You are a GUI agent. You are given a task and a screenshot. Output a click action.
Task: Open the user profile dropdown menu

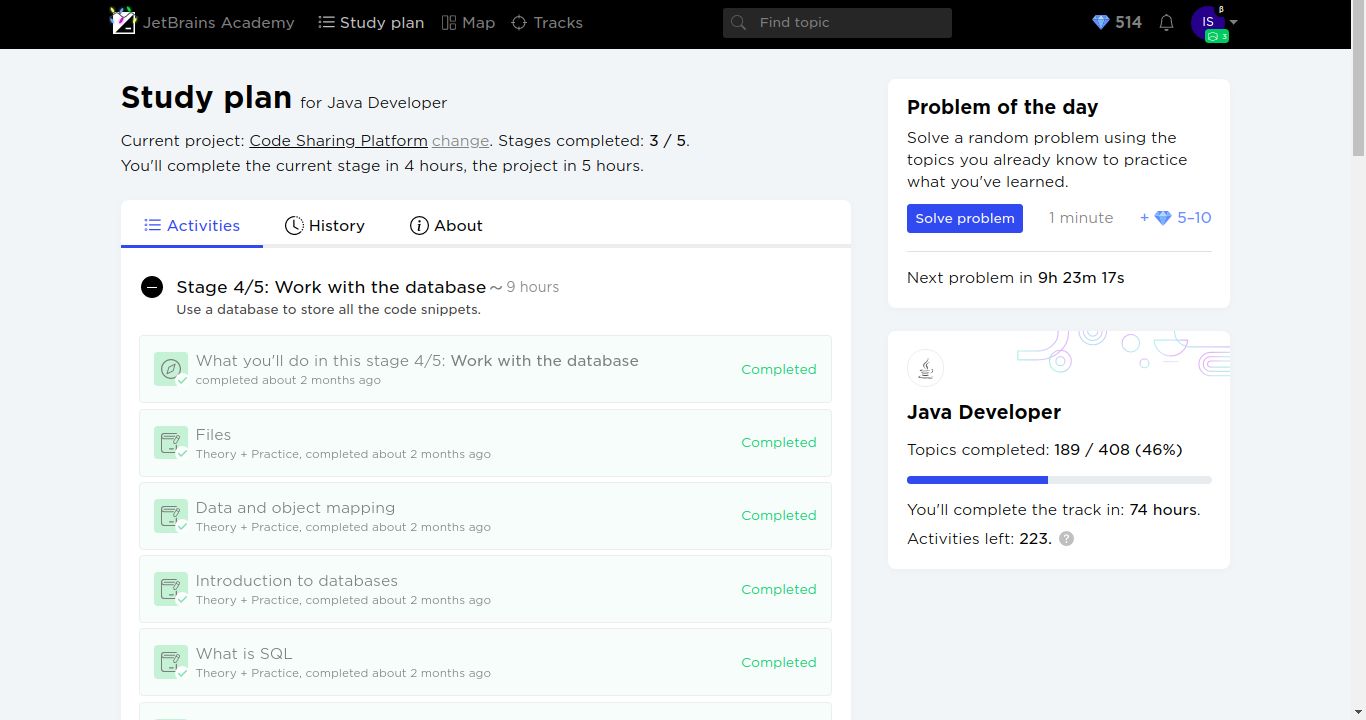point(1214,22)
